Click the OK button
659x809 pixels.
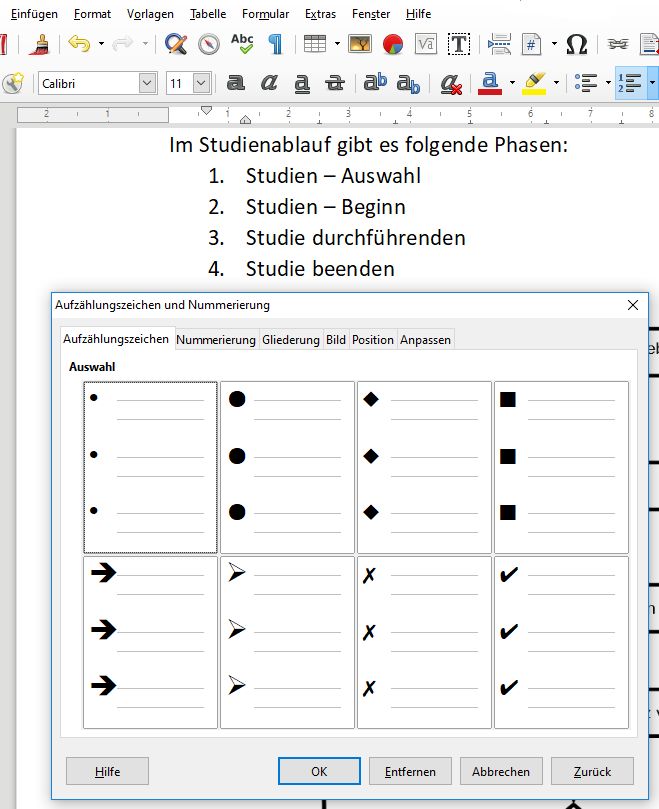[319, 771]
